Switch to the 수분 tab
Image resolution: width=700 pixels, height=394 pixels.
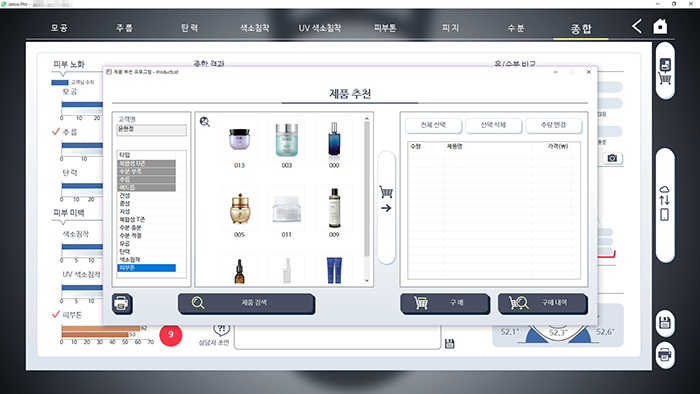(516, 28)
